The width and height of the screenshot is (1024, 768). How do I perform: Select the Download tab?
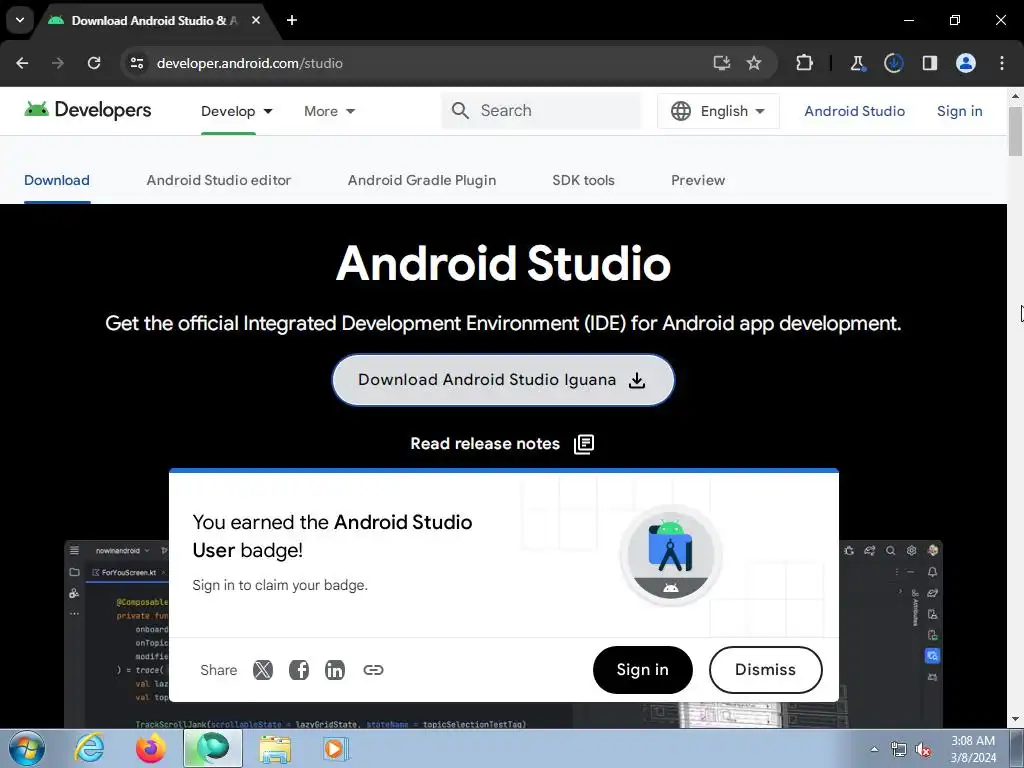pos(57,180)
